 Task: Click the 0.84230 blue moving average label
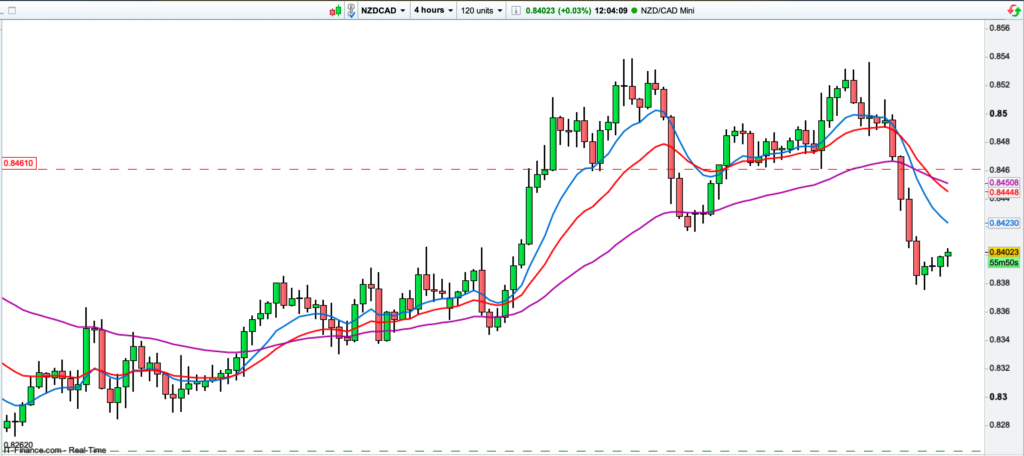tap(1002, 222)
